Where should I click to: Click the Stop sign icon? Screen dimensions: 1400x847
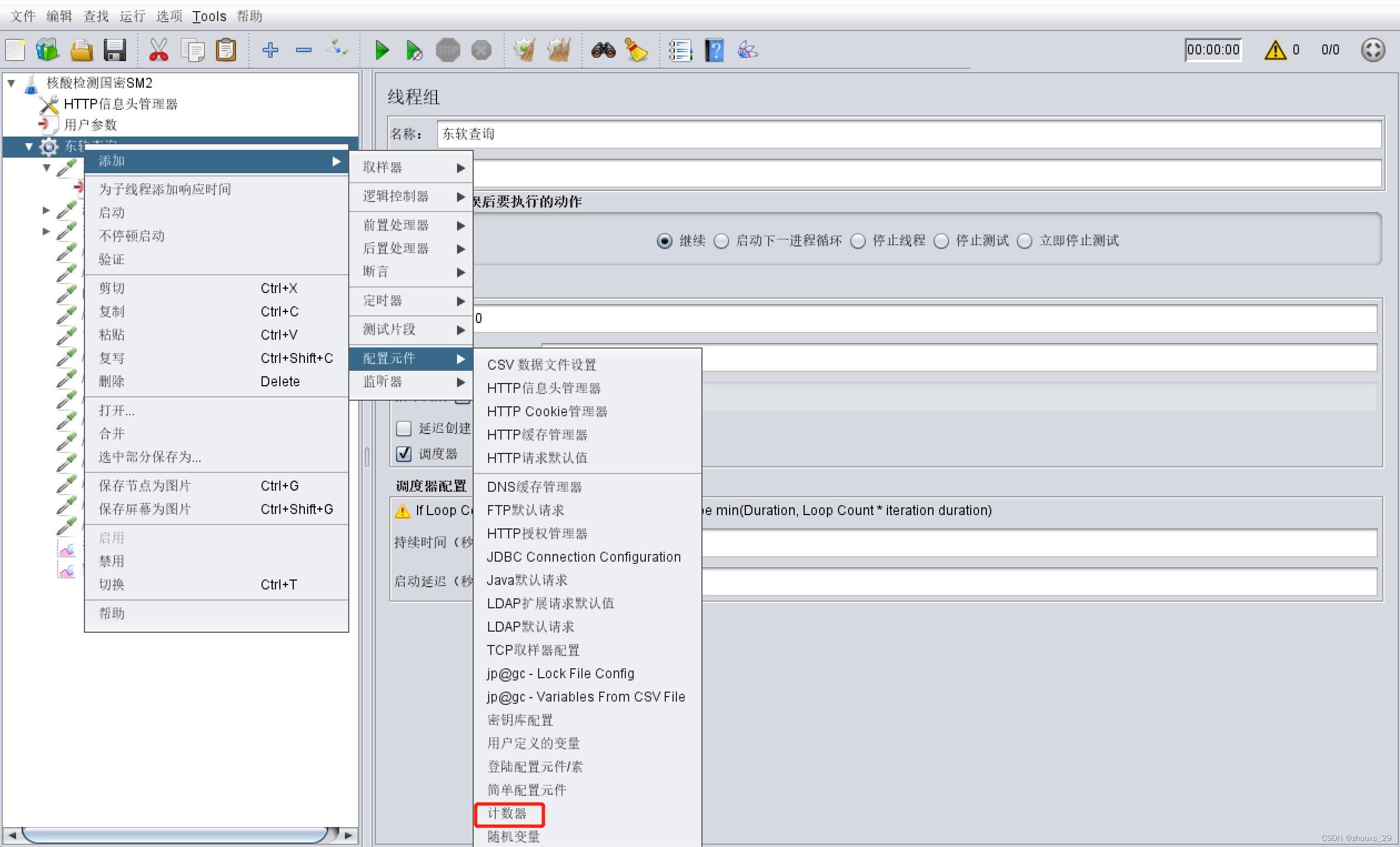448,50
